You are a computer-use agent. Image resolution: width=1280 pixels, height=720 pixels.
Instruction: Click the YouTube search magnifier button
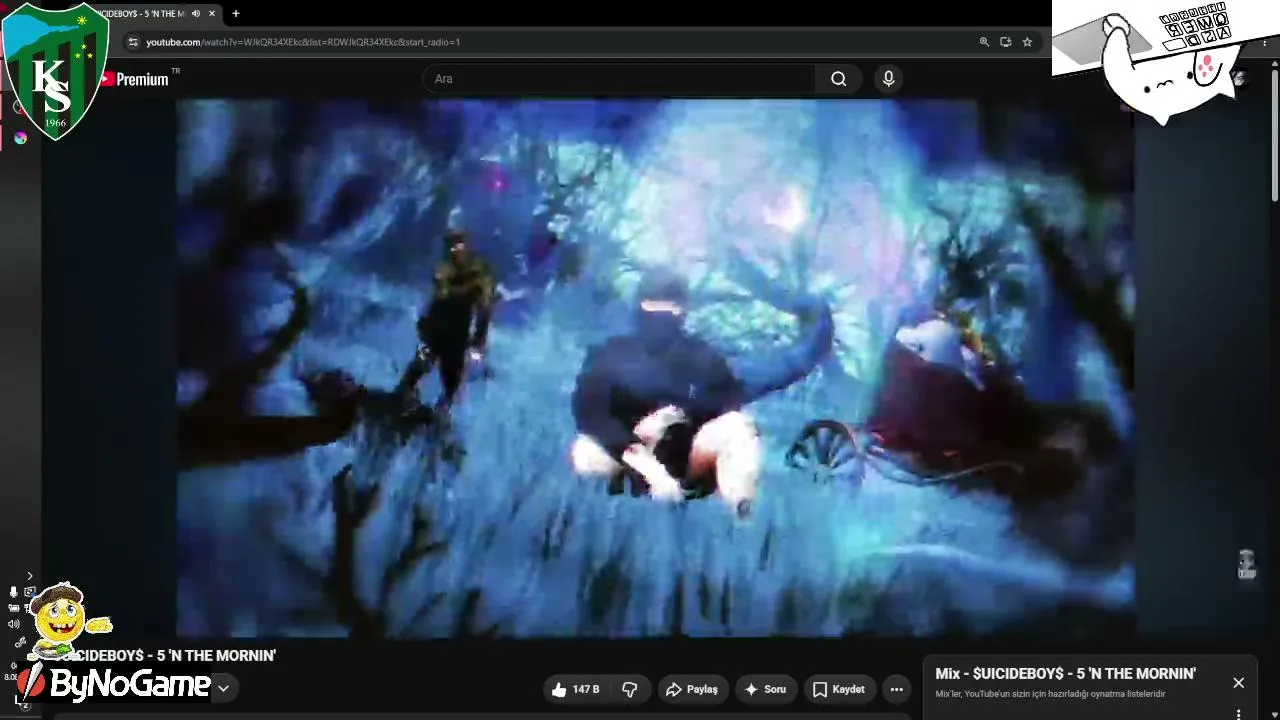839,79
